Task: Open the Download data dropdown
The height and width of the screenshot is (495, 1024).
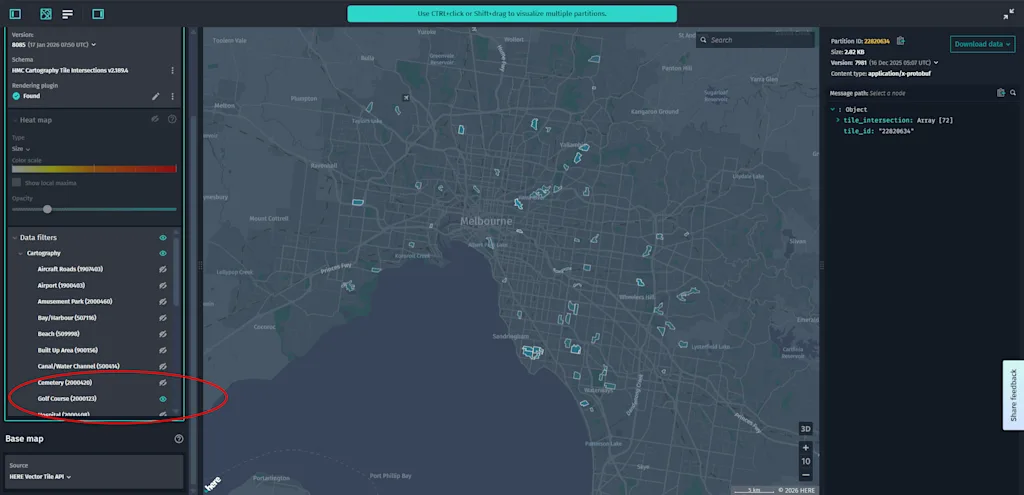Action: (x=982, y=44)
